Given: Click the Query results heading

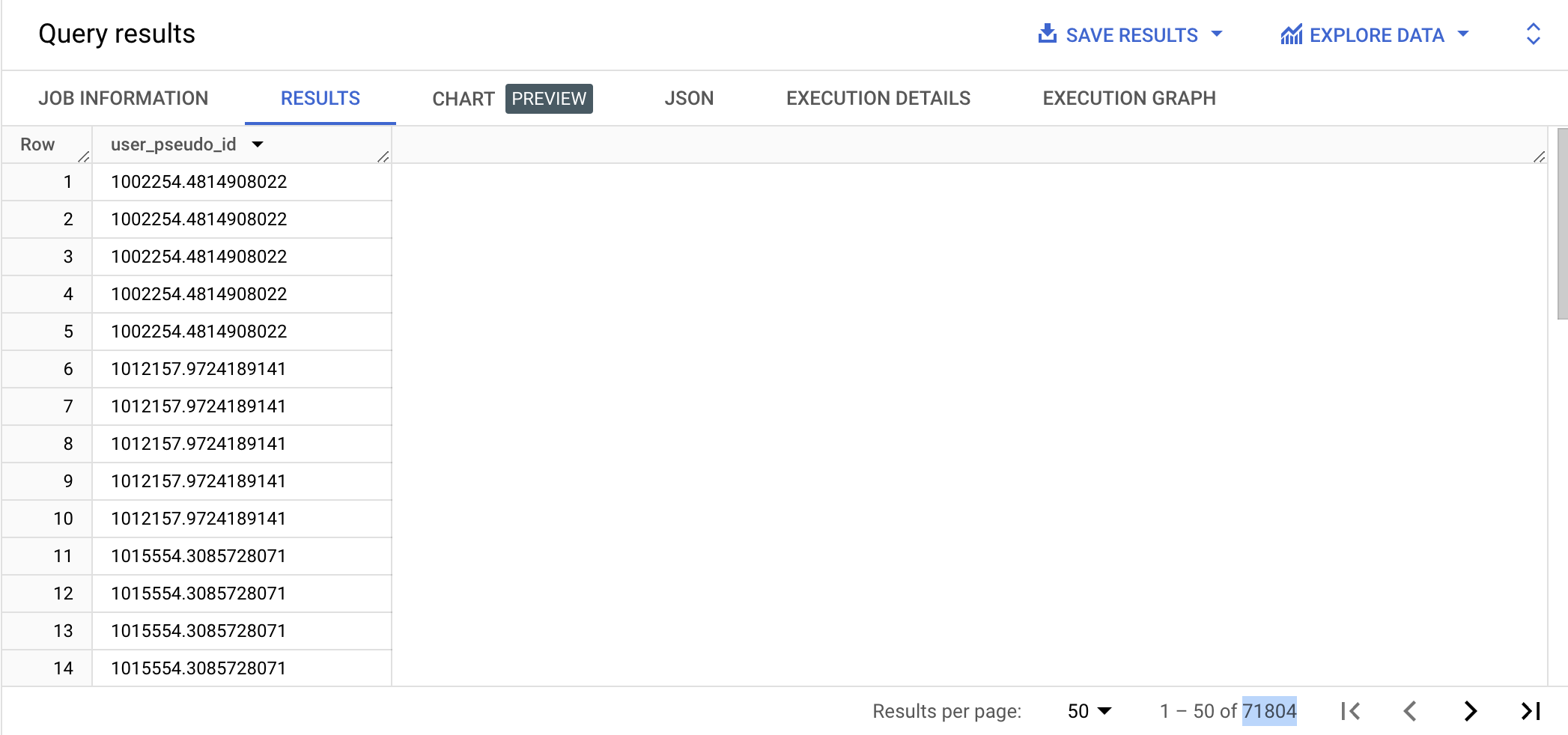Looking at the screenshot, I should (117, 34).
